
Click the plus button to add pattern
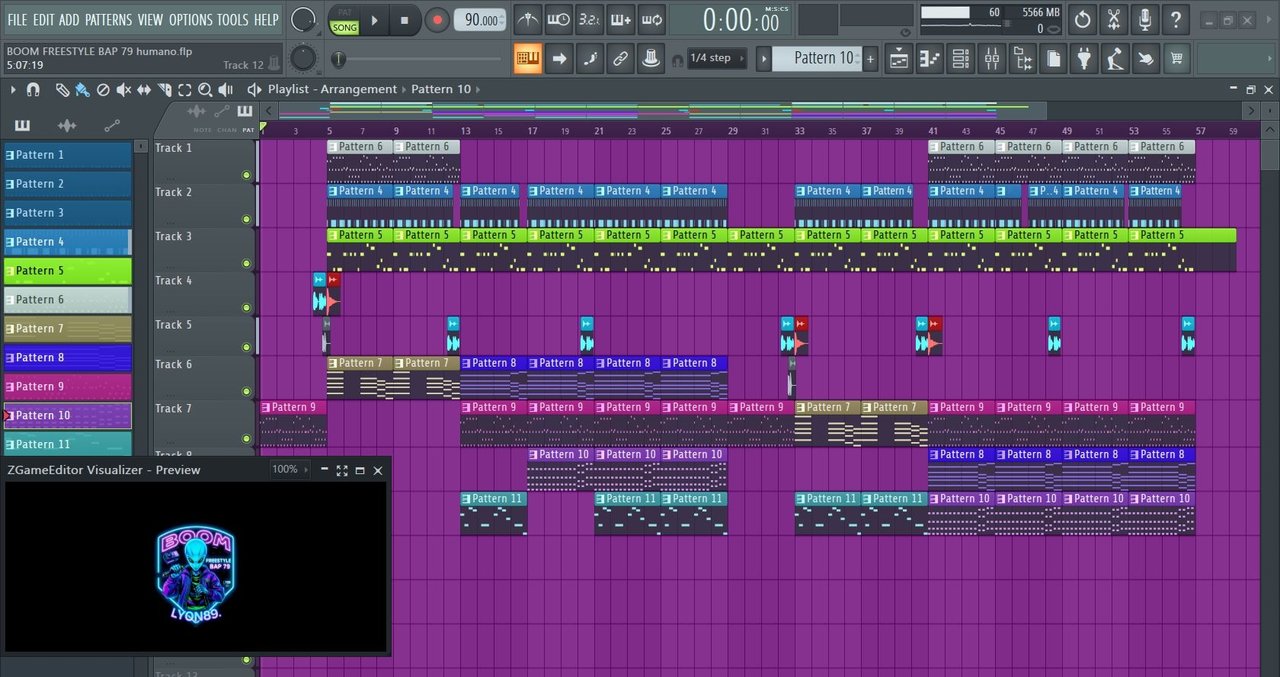870,58
